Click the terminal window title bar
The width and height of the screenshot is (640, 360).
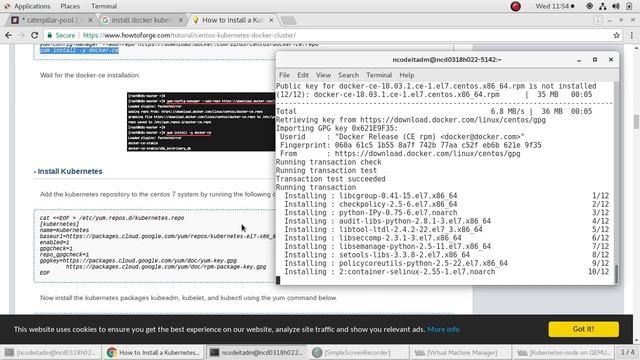point(447,60)
